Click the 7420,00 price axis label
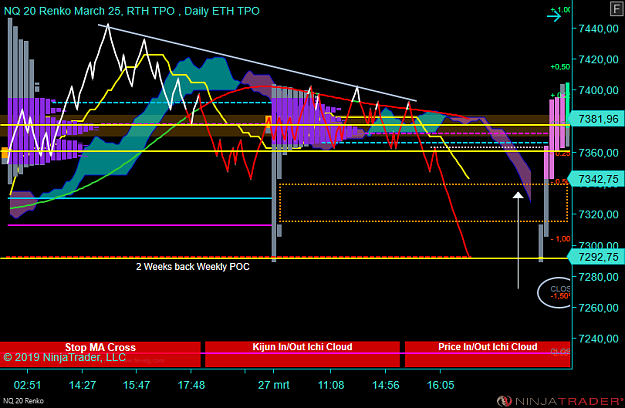Viewport: 625px width, 408px height. 598,59
